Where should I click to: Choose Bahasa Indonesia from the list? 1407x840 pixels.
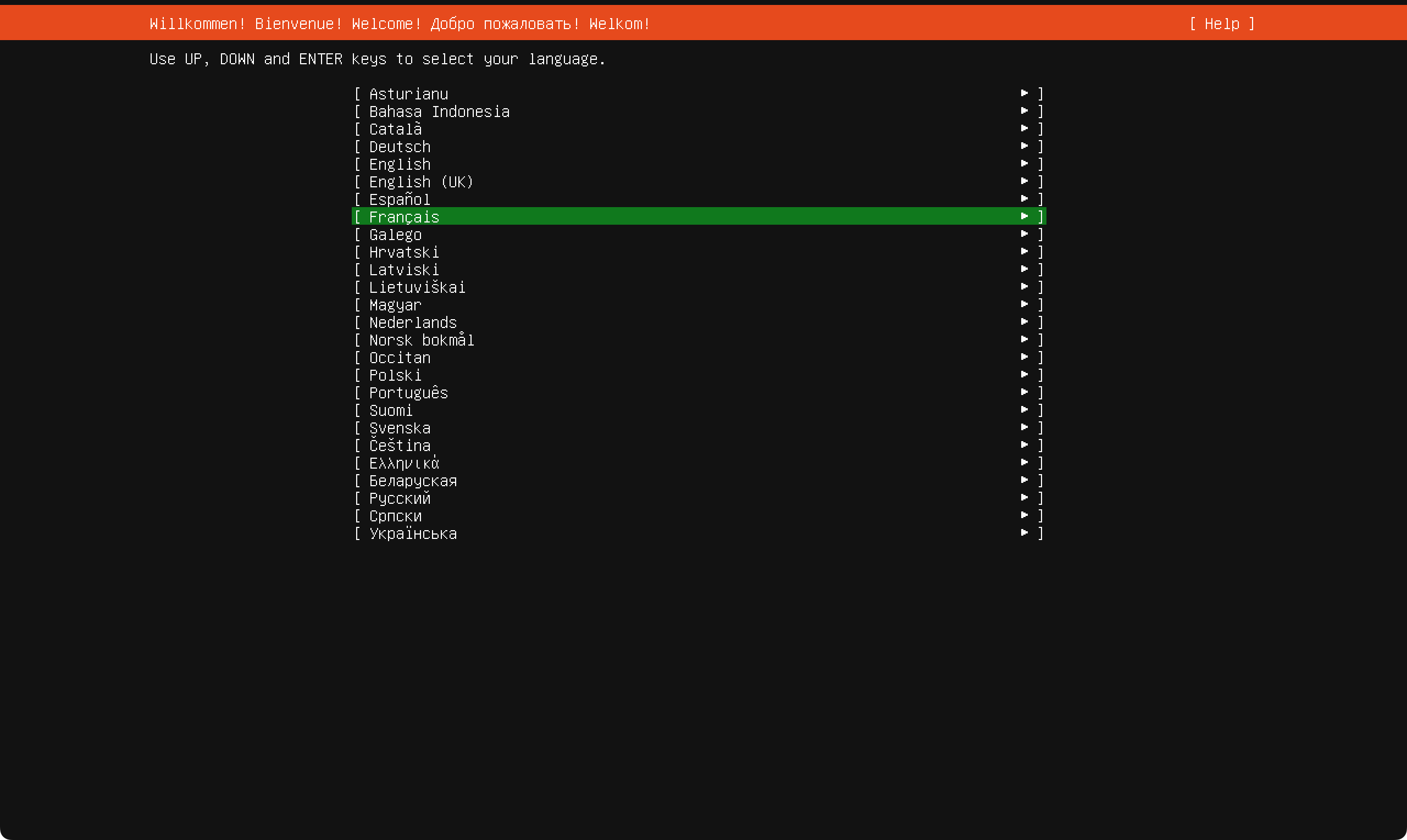coord(439,112)
